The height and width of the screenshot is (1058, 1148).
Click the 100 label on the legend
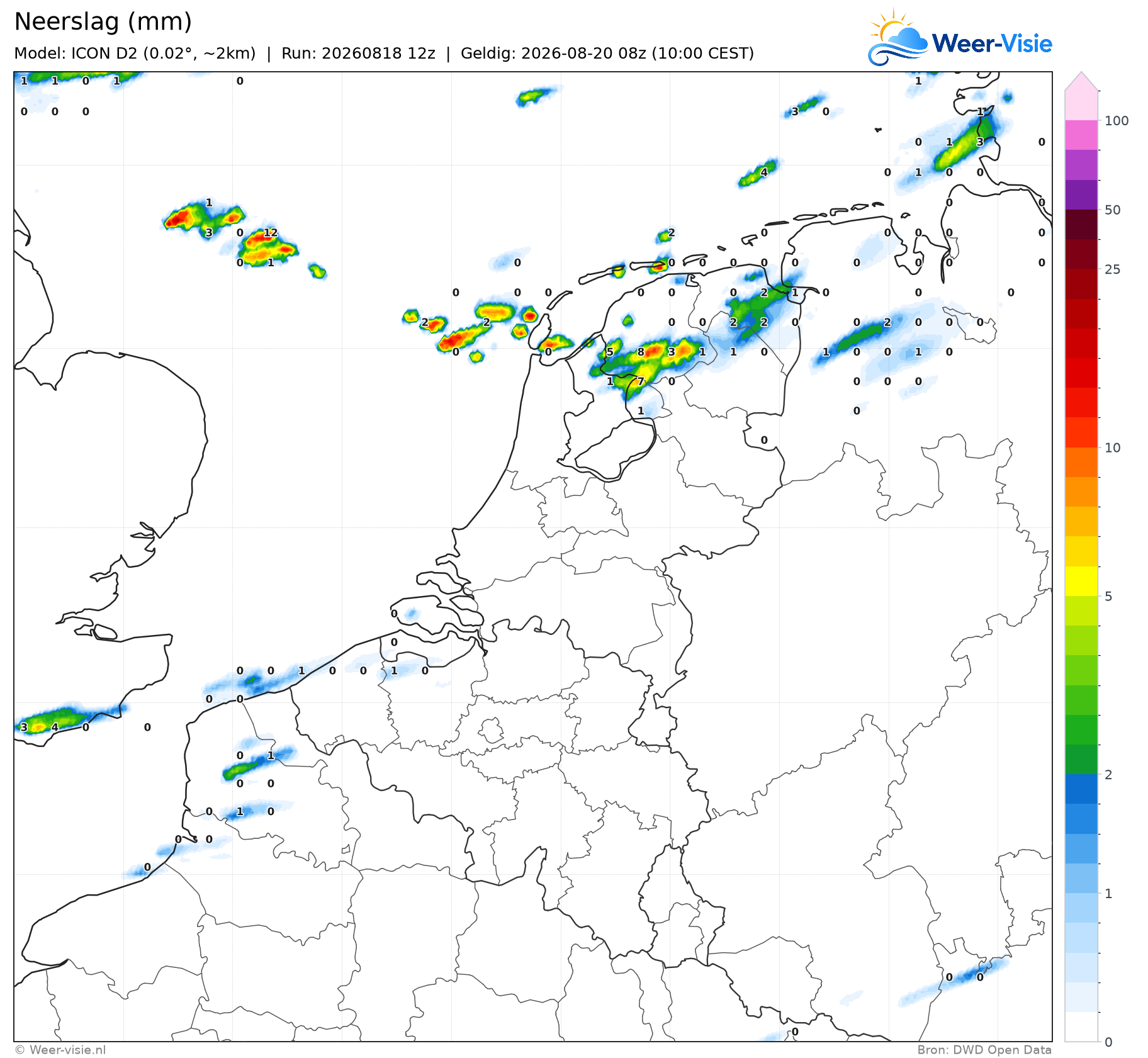(x=1117, y=121)
